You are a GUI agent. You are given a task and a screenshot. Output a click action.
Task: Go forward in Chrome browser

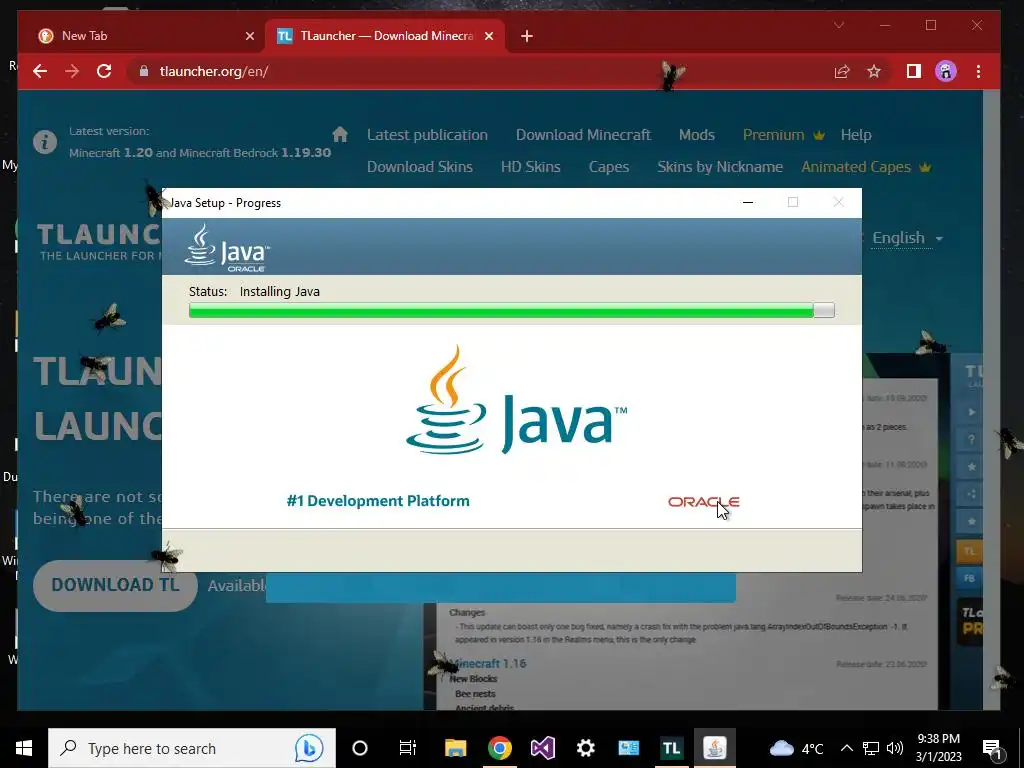click(x=72, y=71)
